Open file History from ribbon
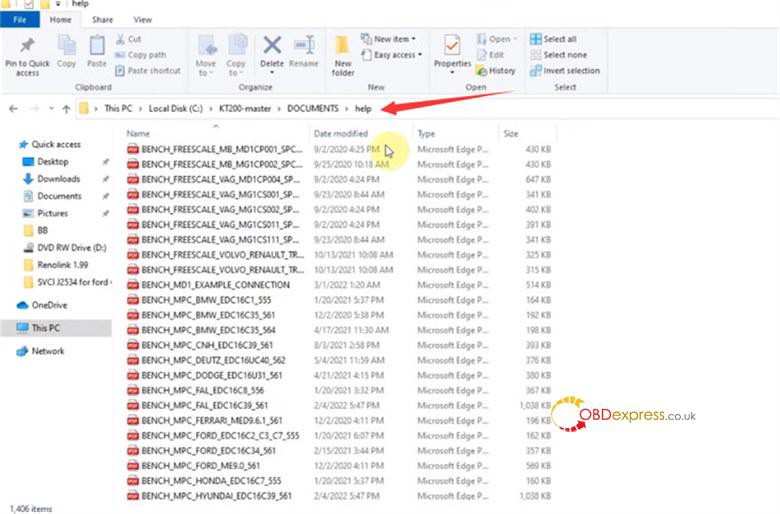The width and height of the screenshot is (780, 514). [495, 71]
